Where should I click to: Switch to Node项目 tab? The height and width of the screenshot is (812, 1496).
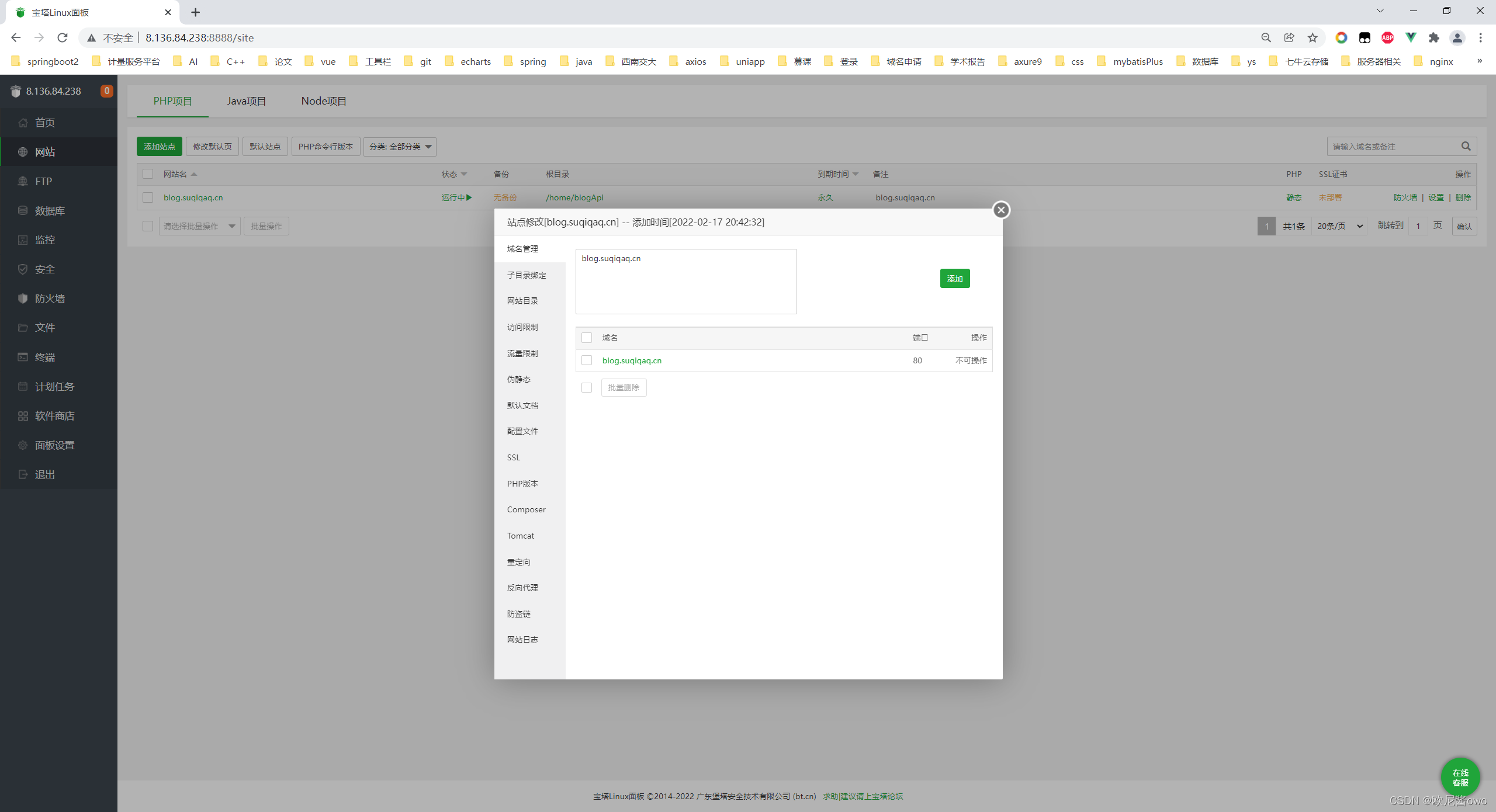323,100
